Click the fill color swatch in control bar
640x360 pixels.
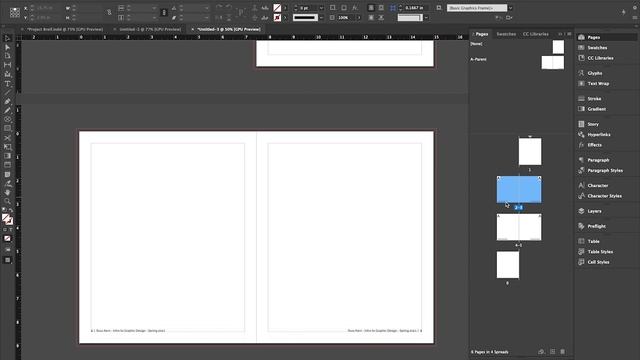277,8
